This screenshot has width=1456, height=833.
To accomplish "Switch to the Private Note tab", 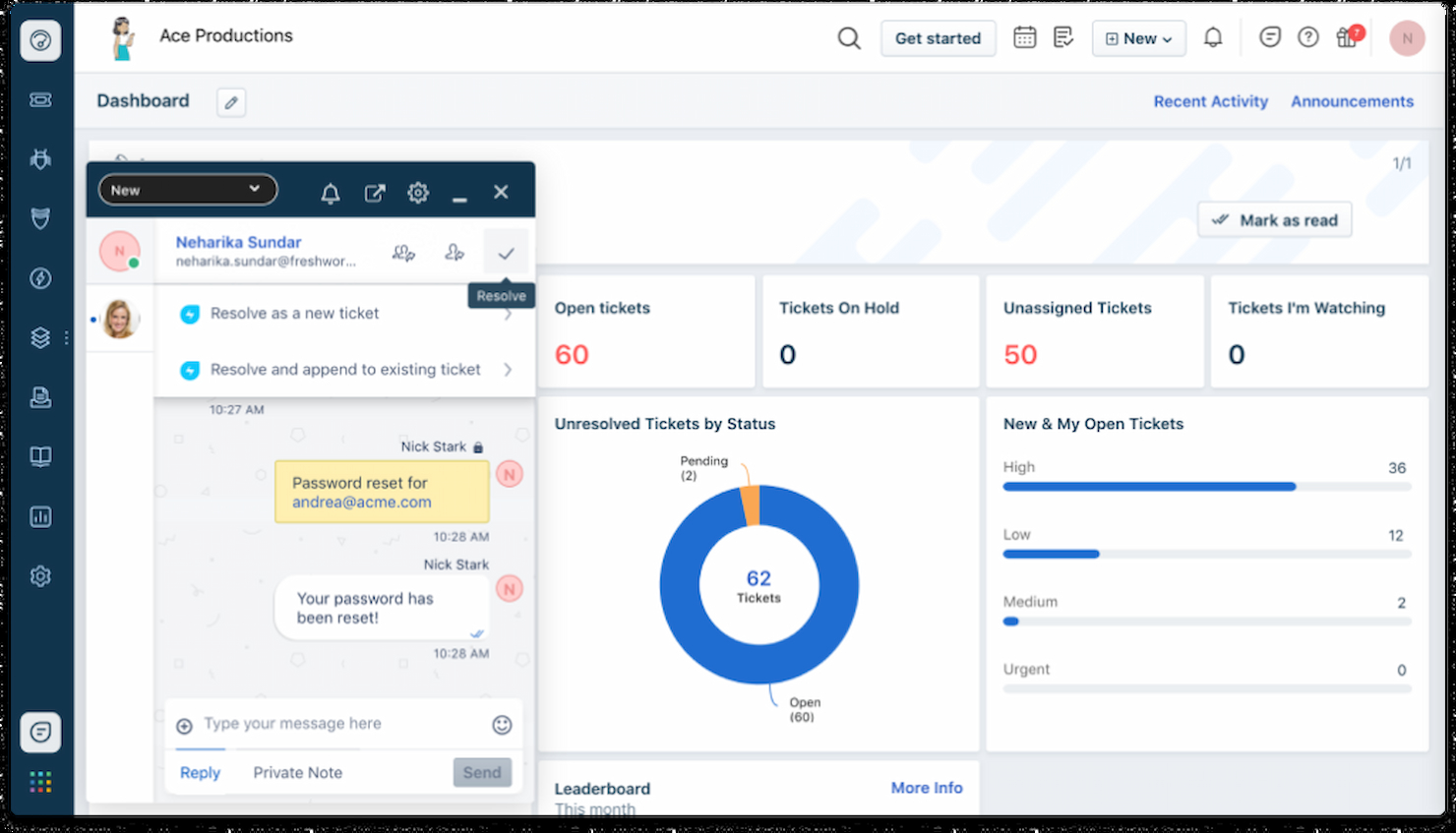I will point(297,772).
